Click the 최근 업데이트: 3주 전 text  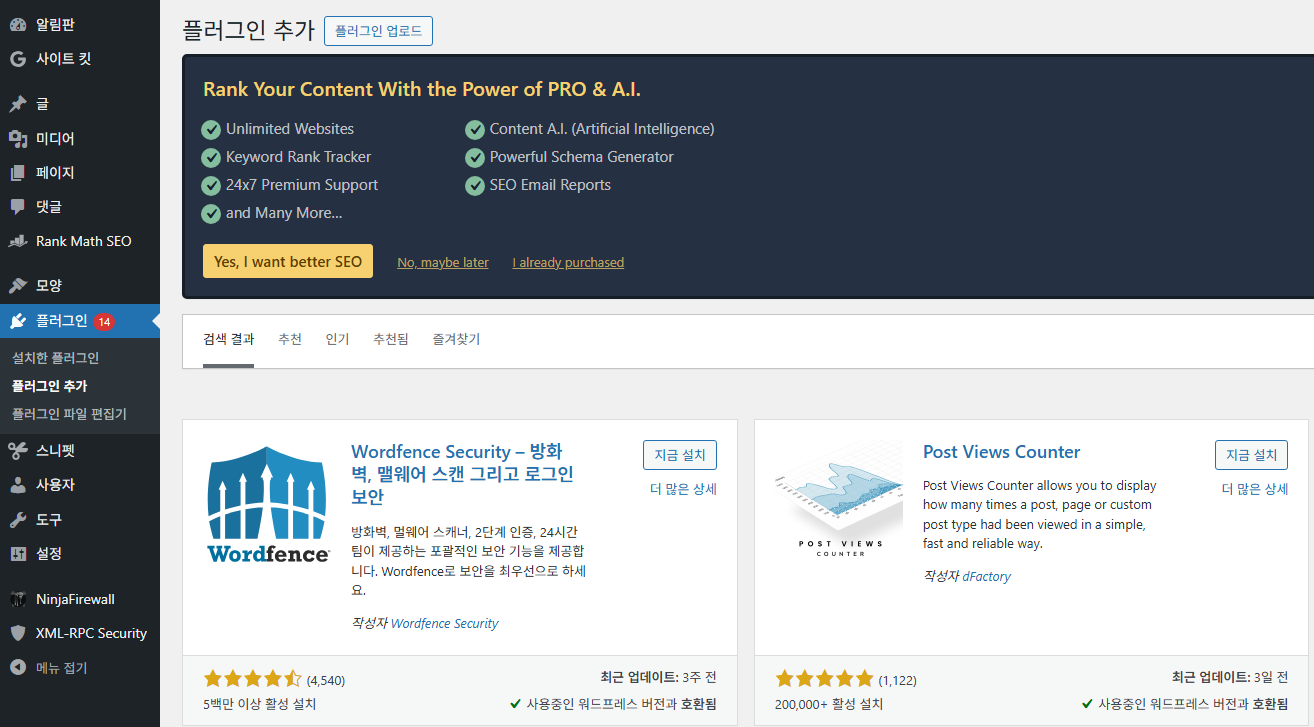click(x=659, y=677)
